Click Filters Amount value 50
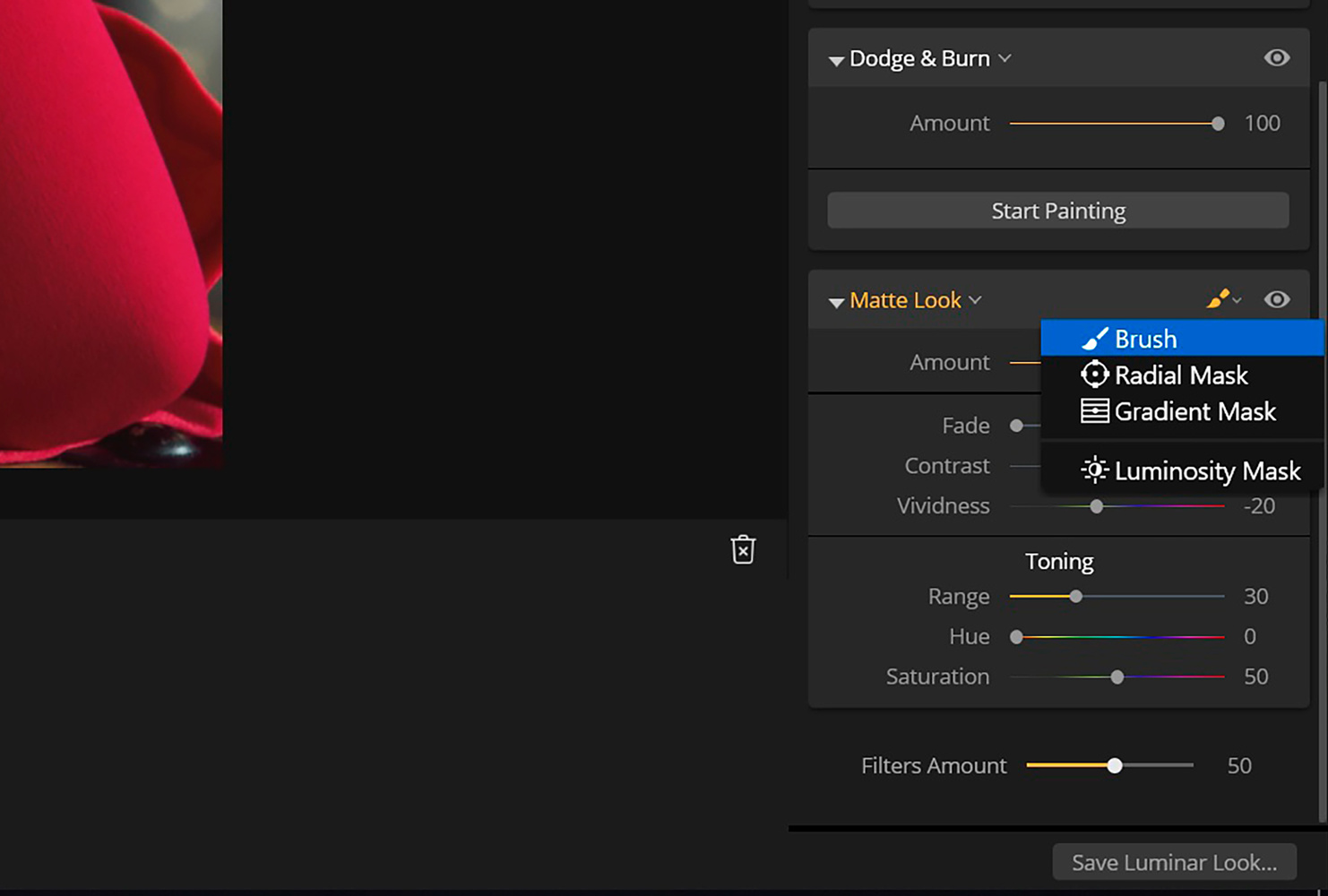Viewport: 1328px width, 896px height. coord(1239,766)
